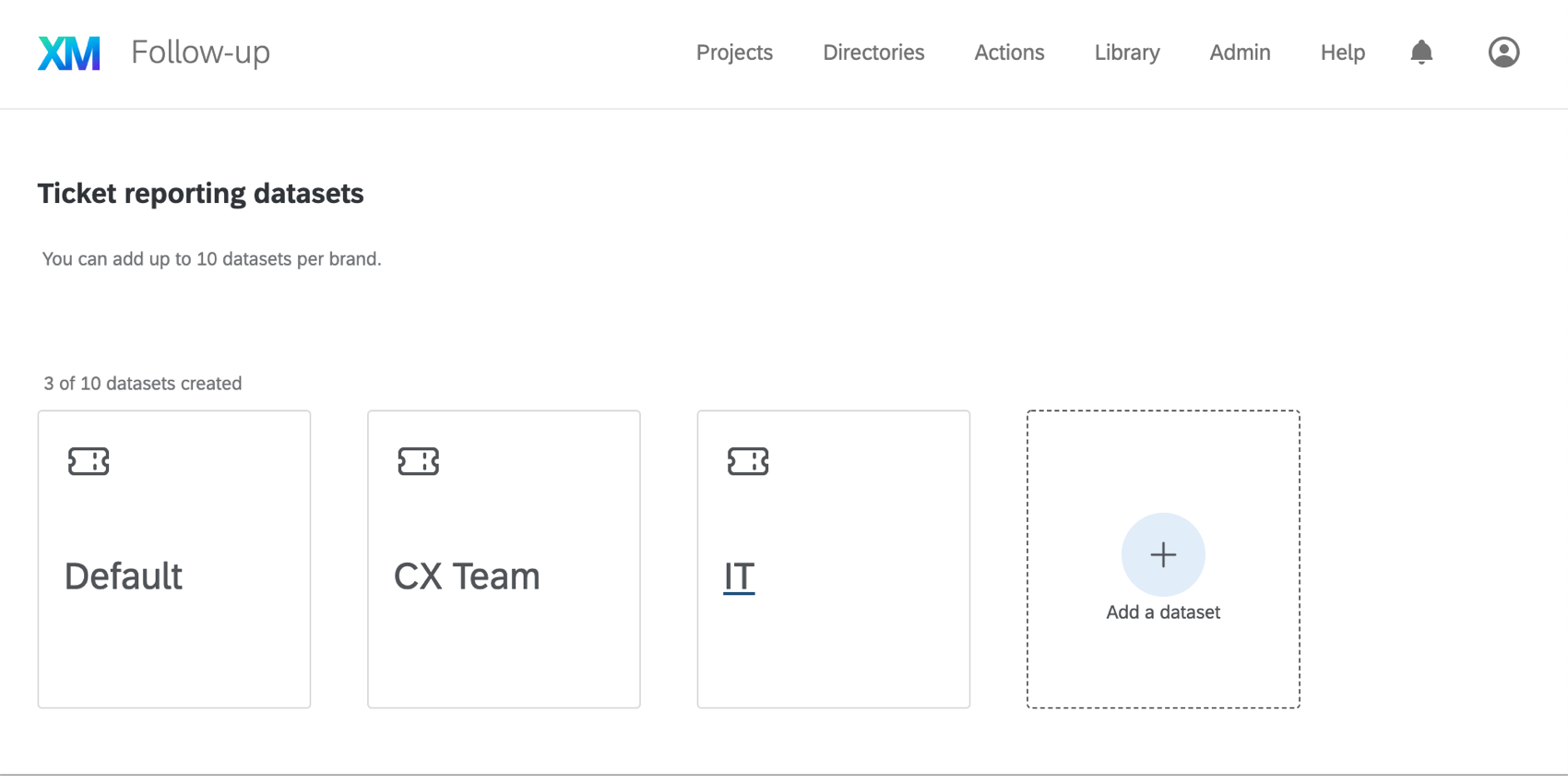The image size is (1568, 784).
Task: Click the ticket icon on Default card
Action: (89, 461)
